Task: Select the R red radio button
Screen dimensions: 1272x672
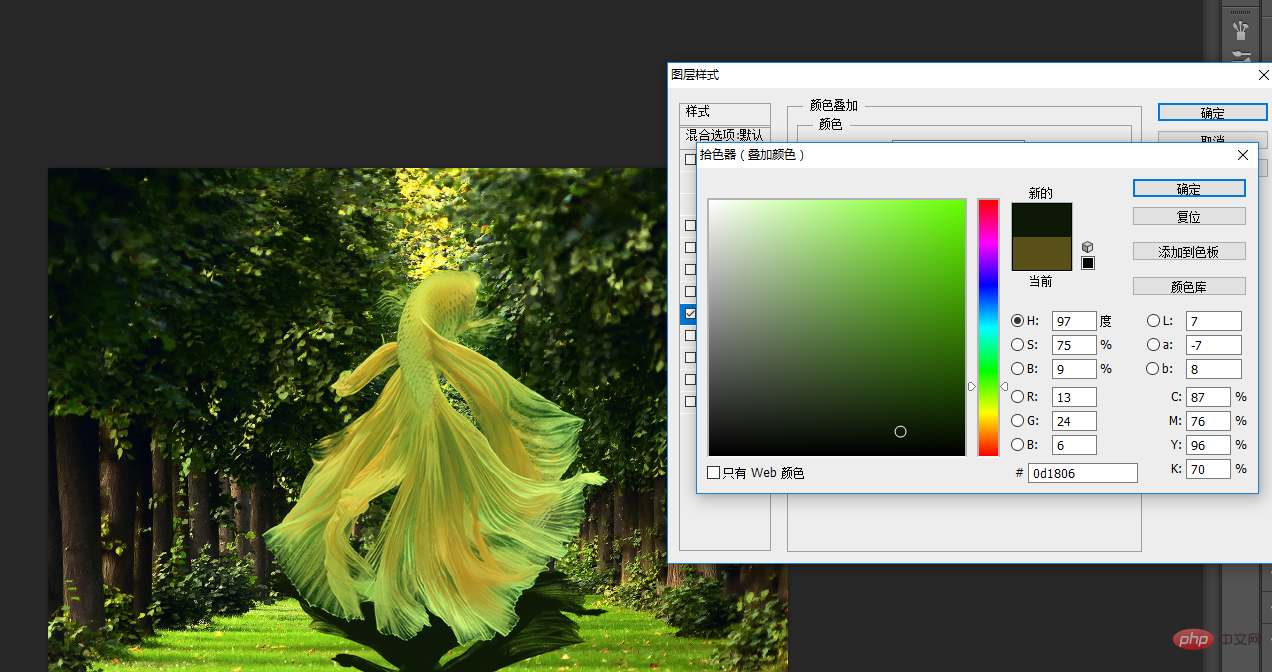Action: pos(1017,397)
